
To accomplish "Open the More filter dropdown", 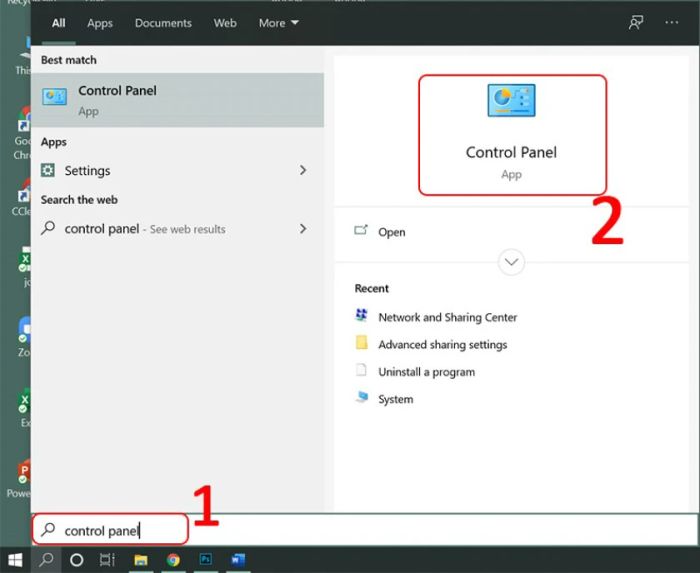I will (x=279, y=23).
